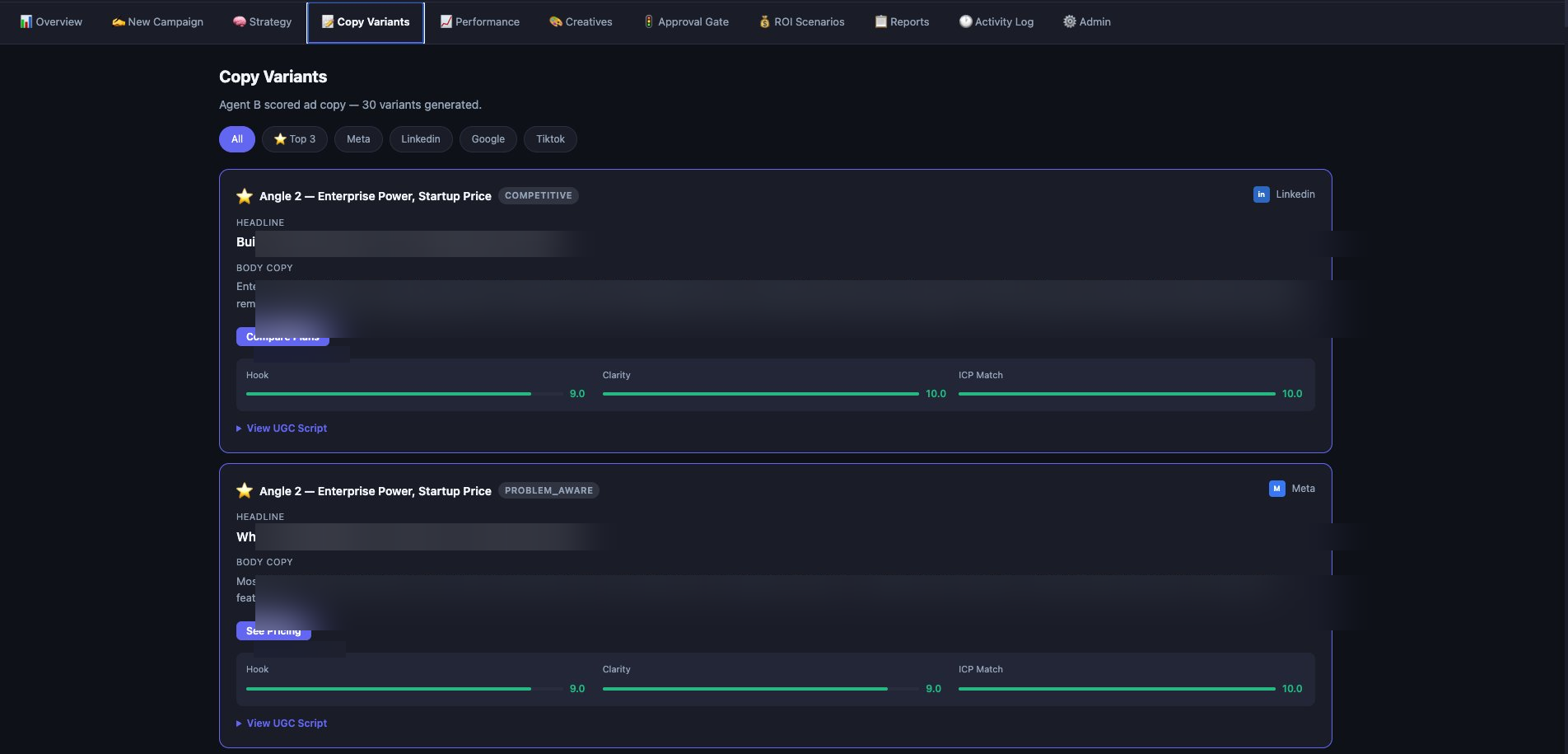Open the Performance tab
Screen dimensions: 1568x754
pos(479,22)
